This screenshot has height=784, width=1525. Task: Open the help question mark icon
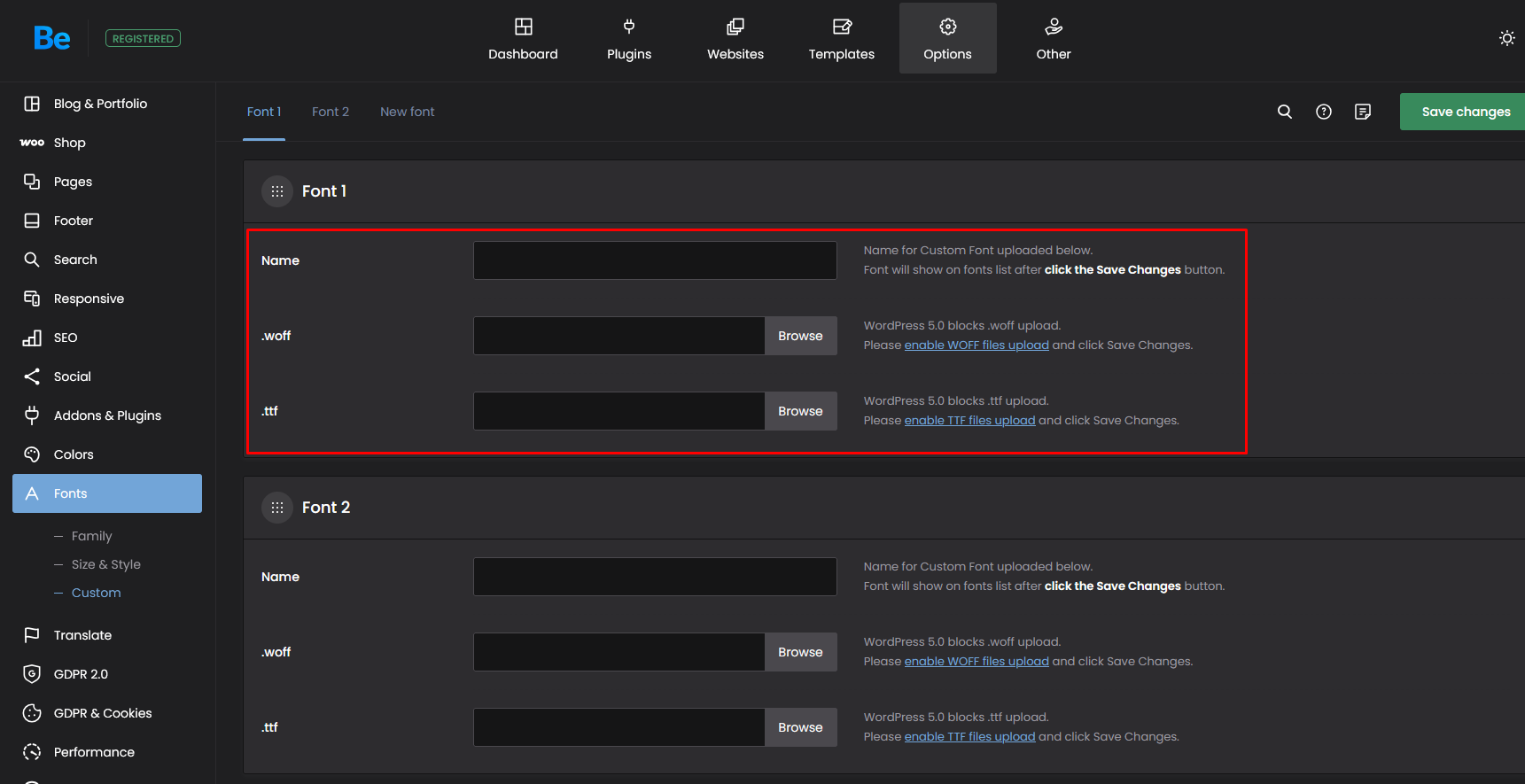pyautogui.click(x=1323, y=112)
